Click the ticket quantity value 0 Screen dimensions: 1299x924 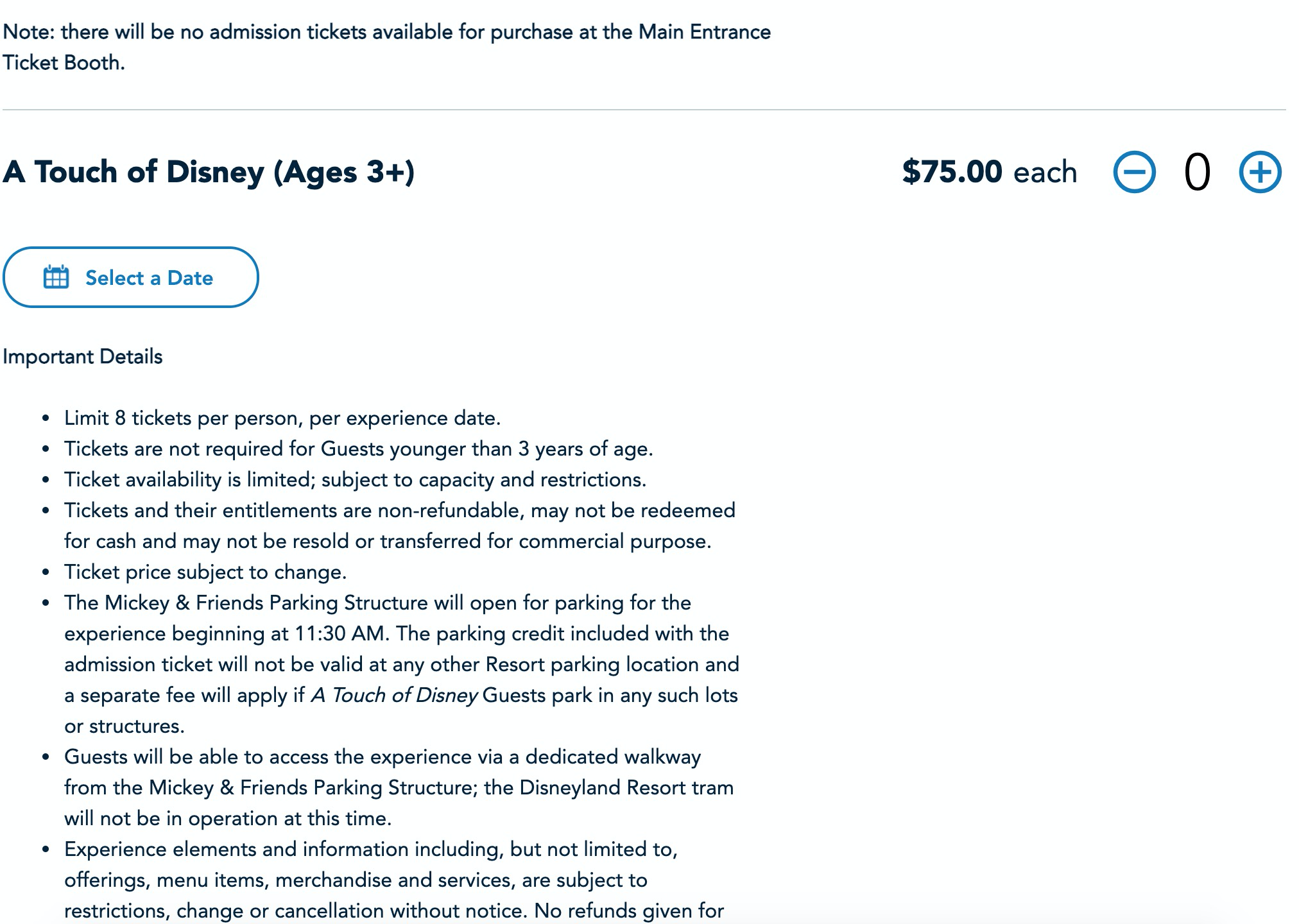[1197, 172]
